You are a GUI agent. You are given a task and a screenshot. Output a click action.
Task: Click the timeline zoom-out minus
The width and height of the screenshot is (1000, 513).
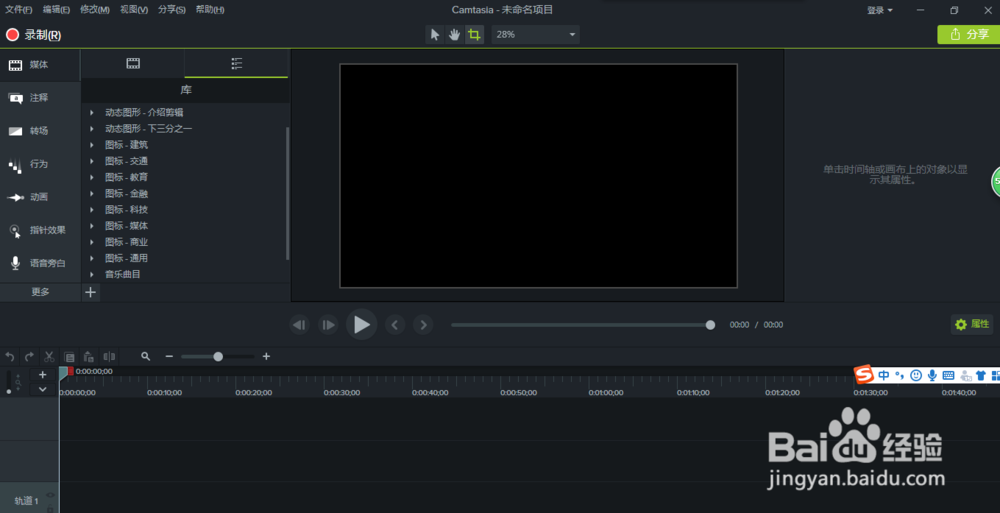(x=169, y=357)
